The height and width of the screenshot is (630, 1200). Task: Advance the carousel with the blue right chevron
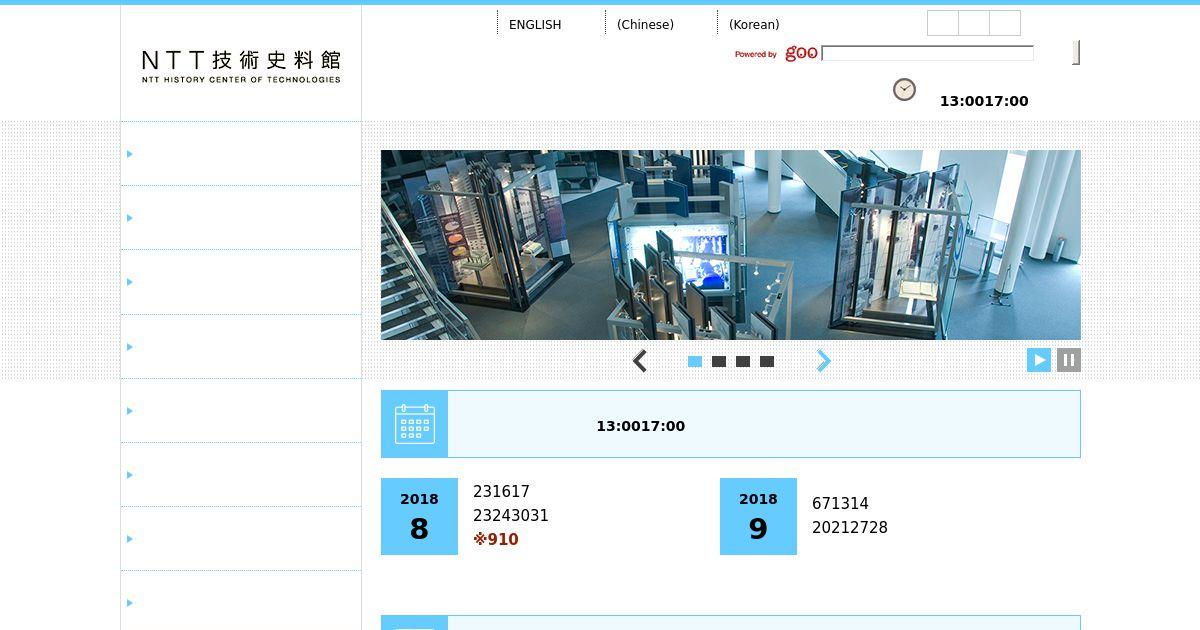[824, 361]
